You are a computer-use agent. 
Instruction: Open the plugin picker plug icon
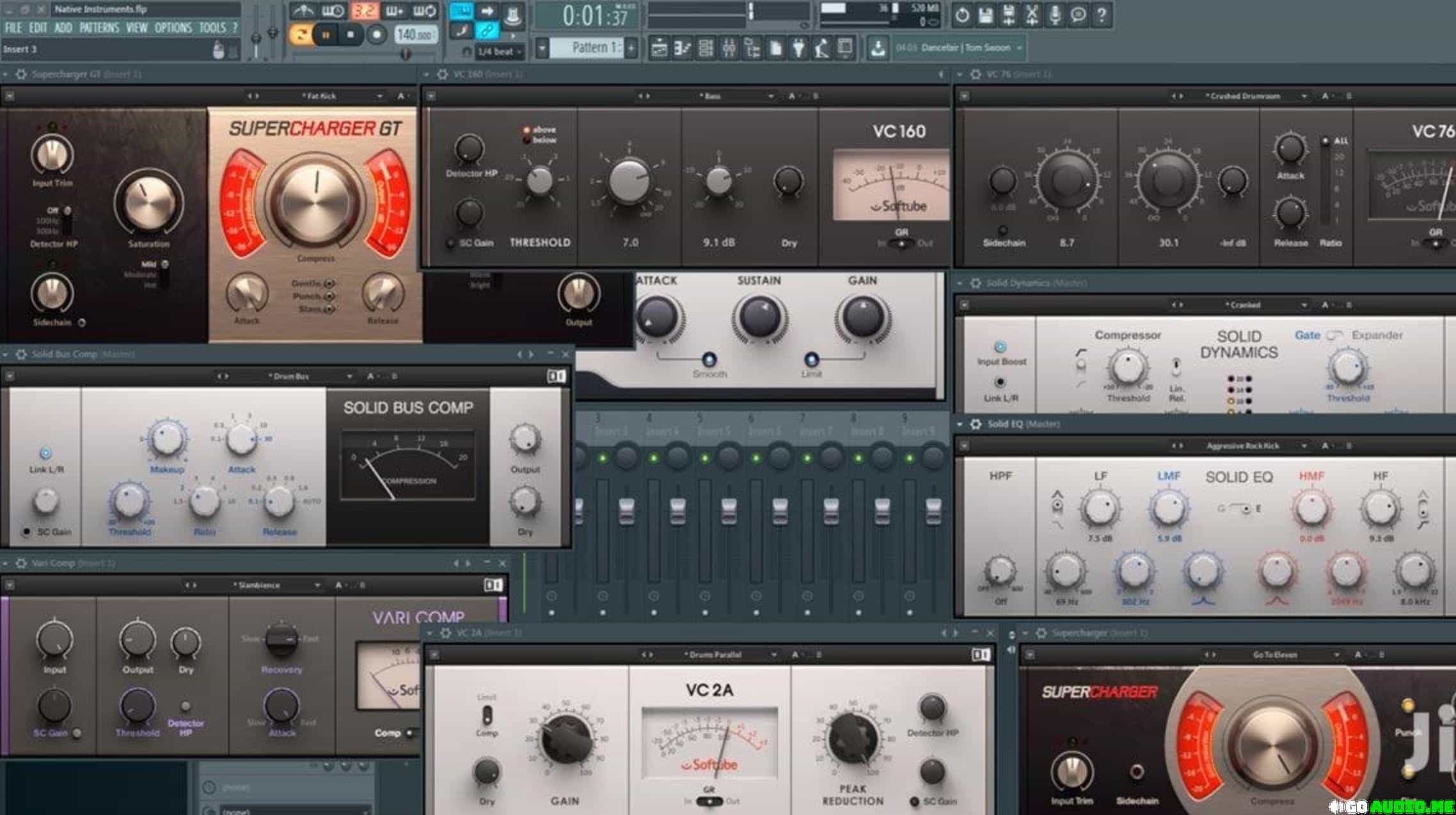click(798, 48)
